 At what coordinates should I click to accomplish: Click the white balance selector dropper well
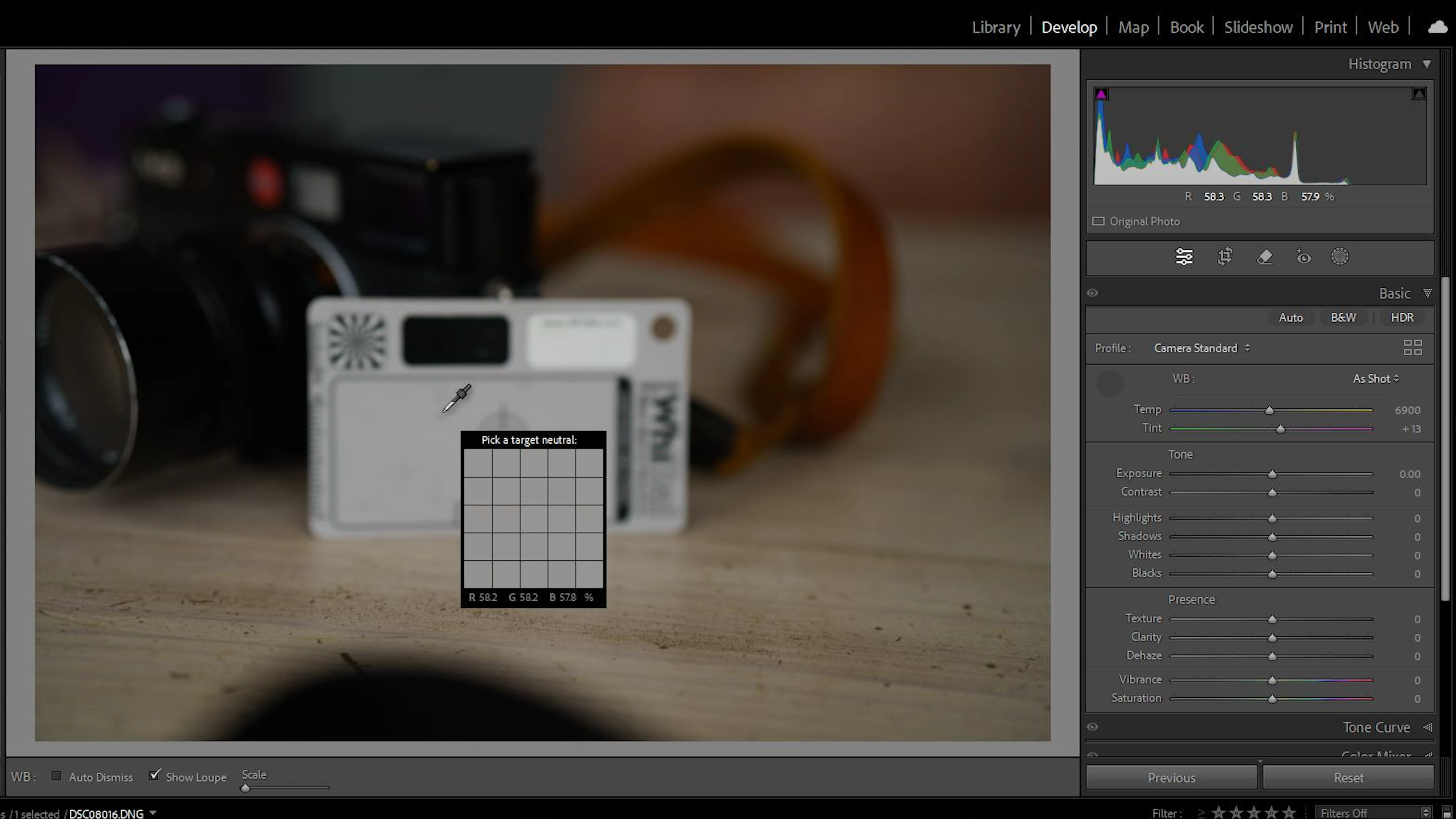pyautogui.click(x=1109, y=384)
